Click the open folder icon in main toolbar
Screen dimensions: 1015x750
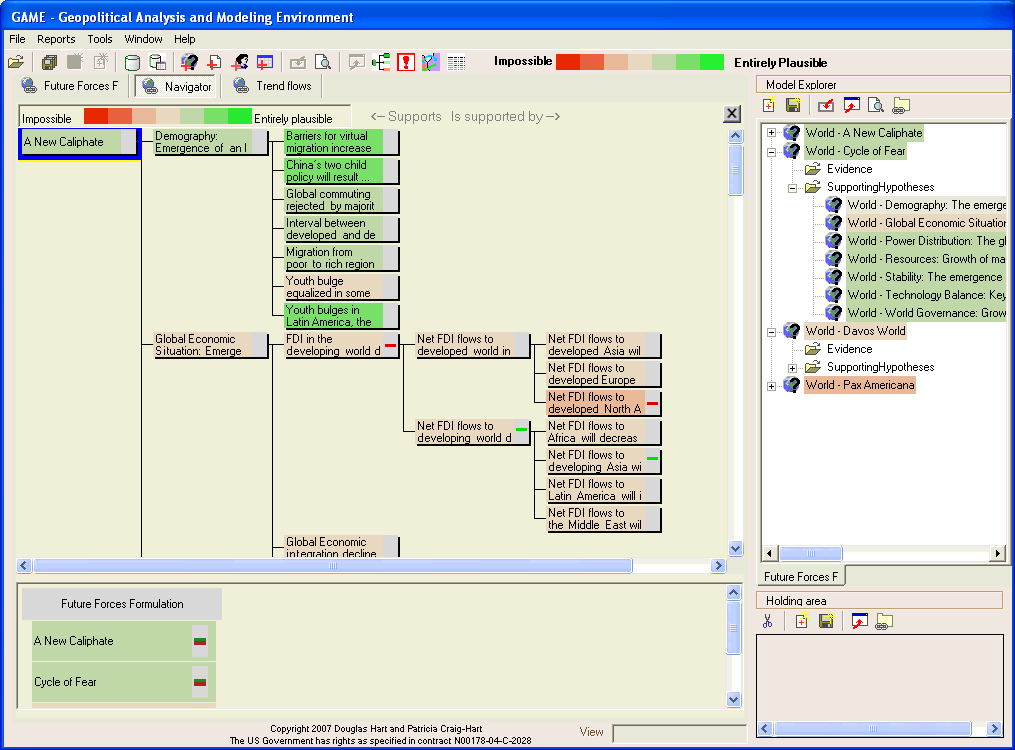(x=16, y=62)
